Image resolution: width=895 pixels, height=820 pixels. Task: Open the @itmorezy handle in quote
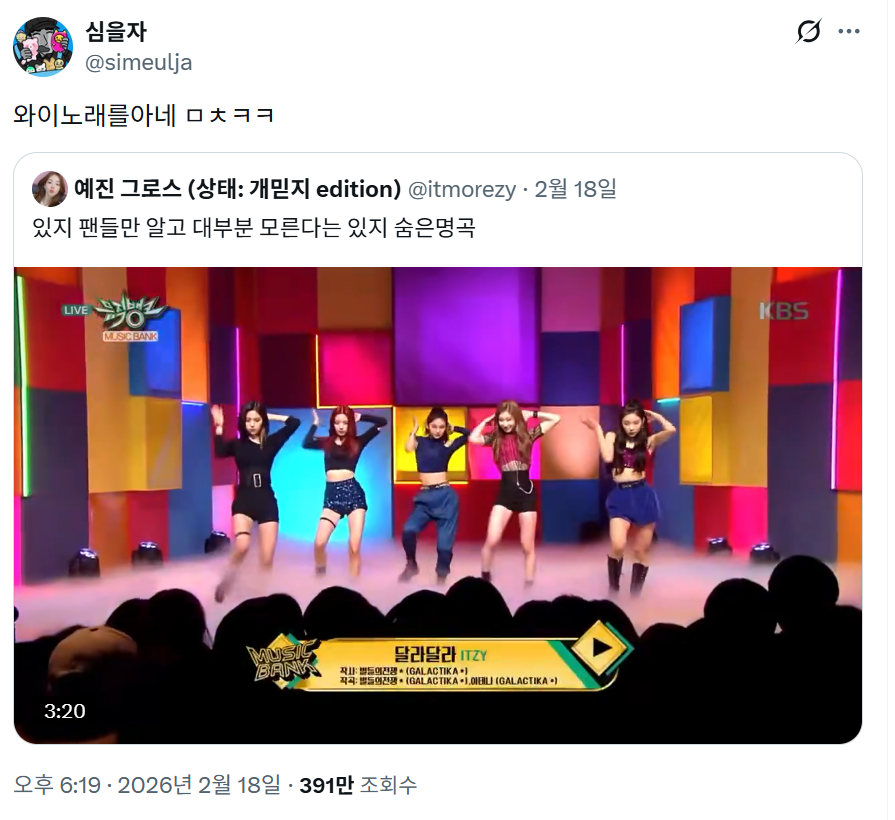[462, 189]
